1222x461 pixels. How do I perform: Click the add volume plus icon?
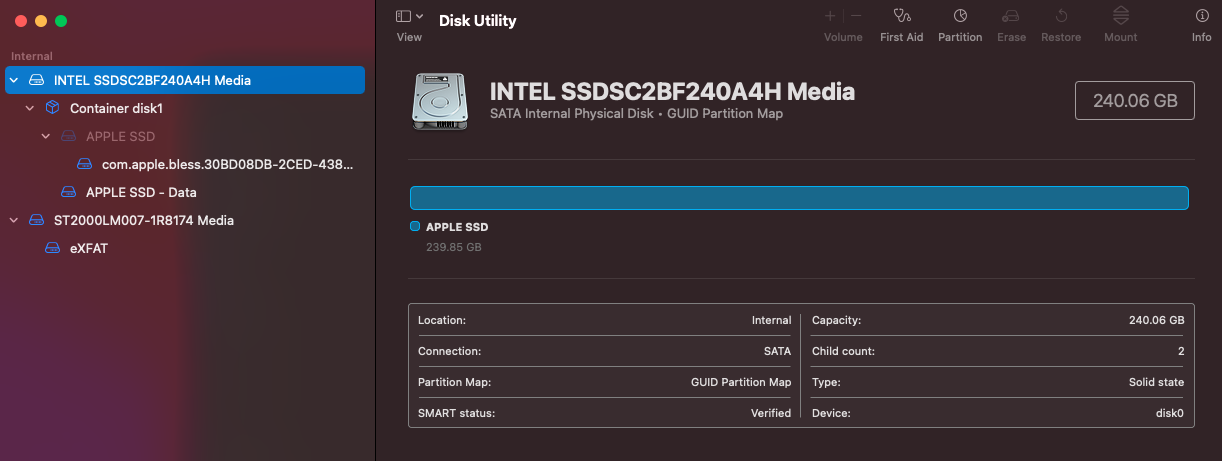coord(830,16)
